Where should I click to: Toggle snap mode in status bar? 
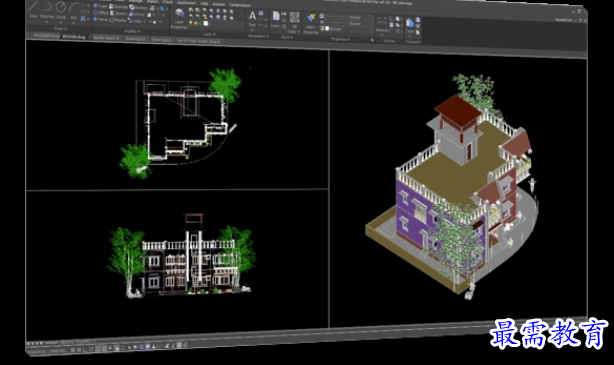point(79,349)
